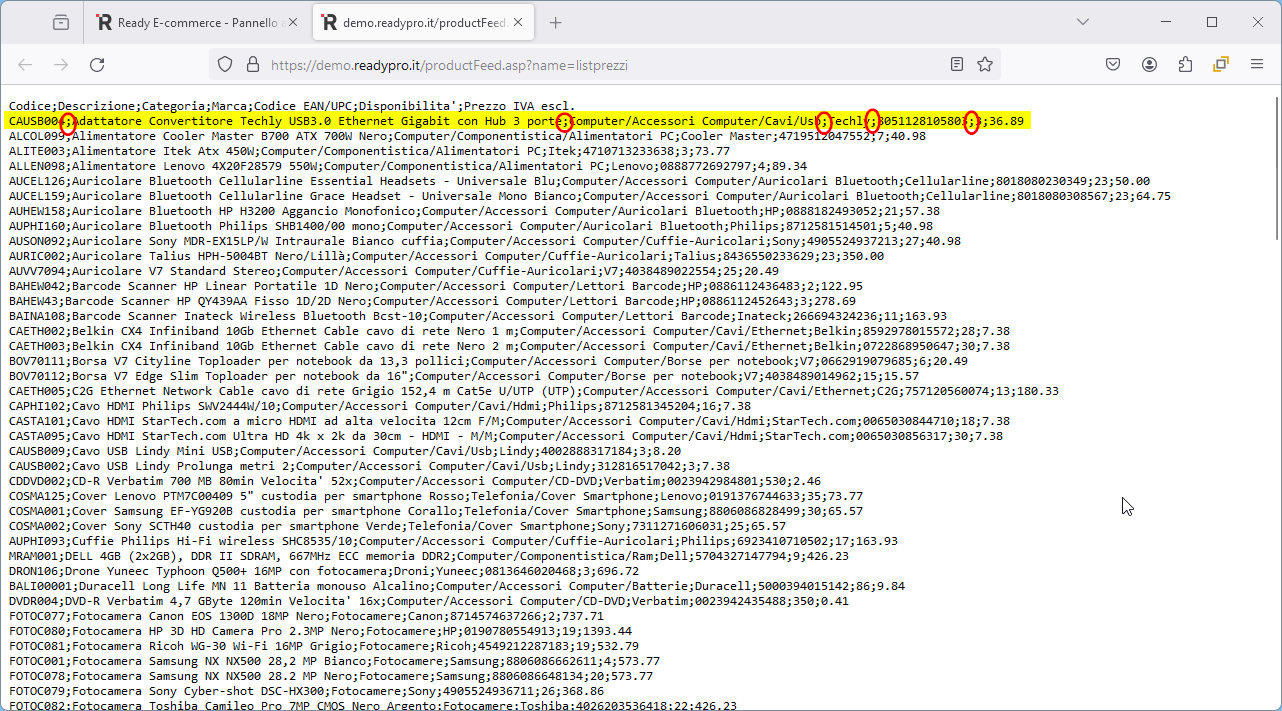Click the List all tabs chevron

tap(1083, 22)
